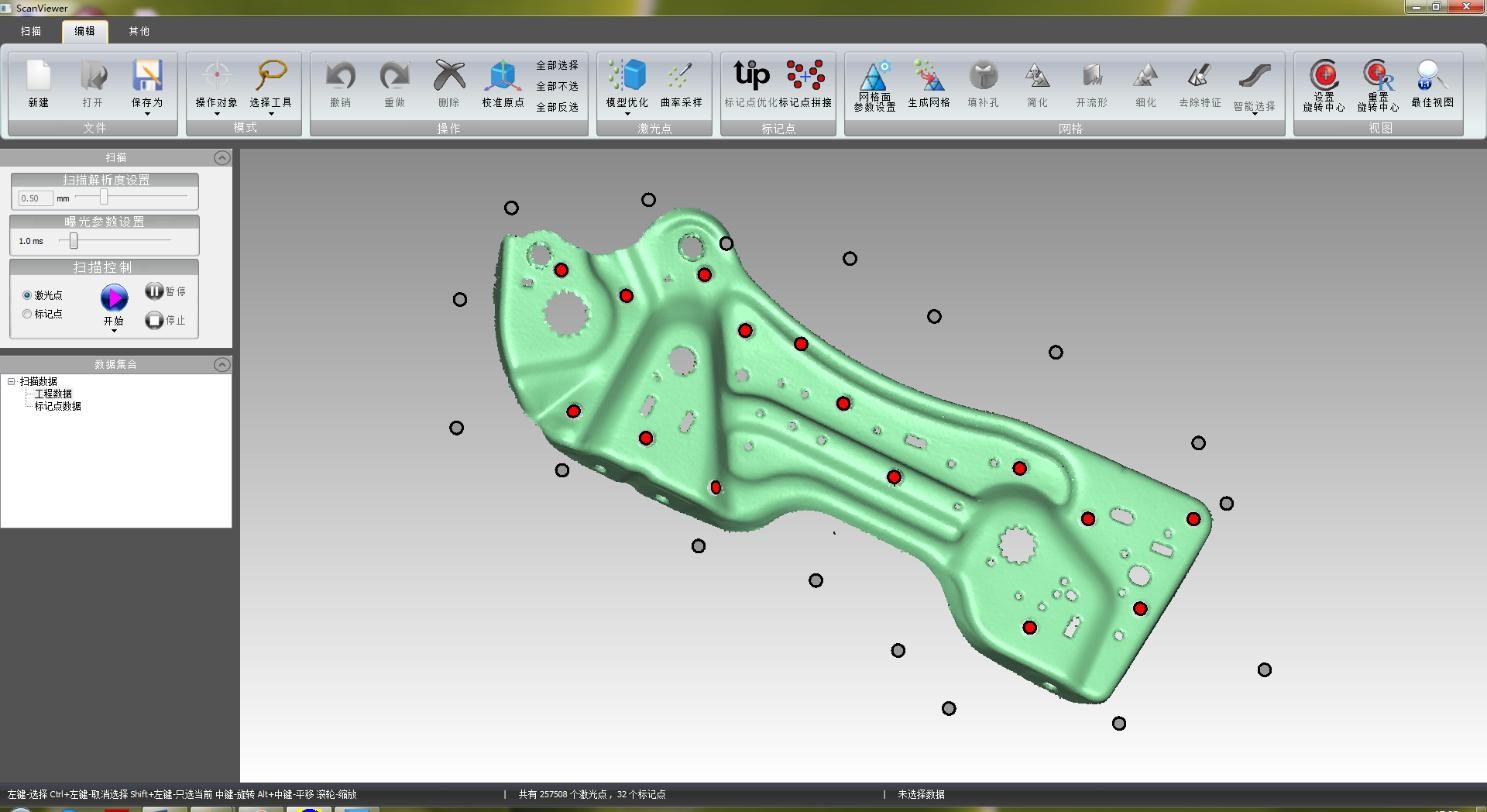
Task: Open the 保存为 dropdown arrow
Action: click(147, 114)
